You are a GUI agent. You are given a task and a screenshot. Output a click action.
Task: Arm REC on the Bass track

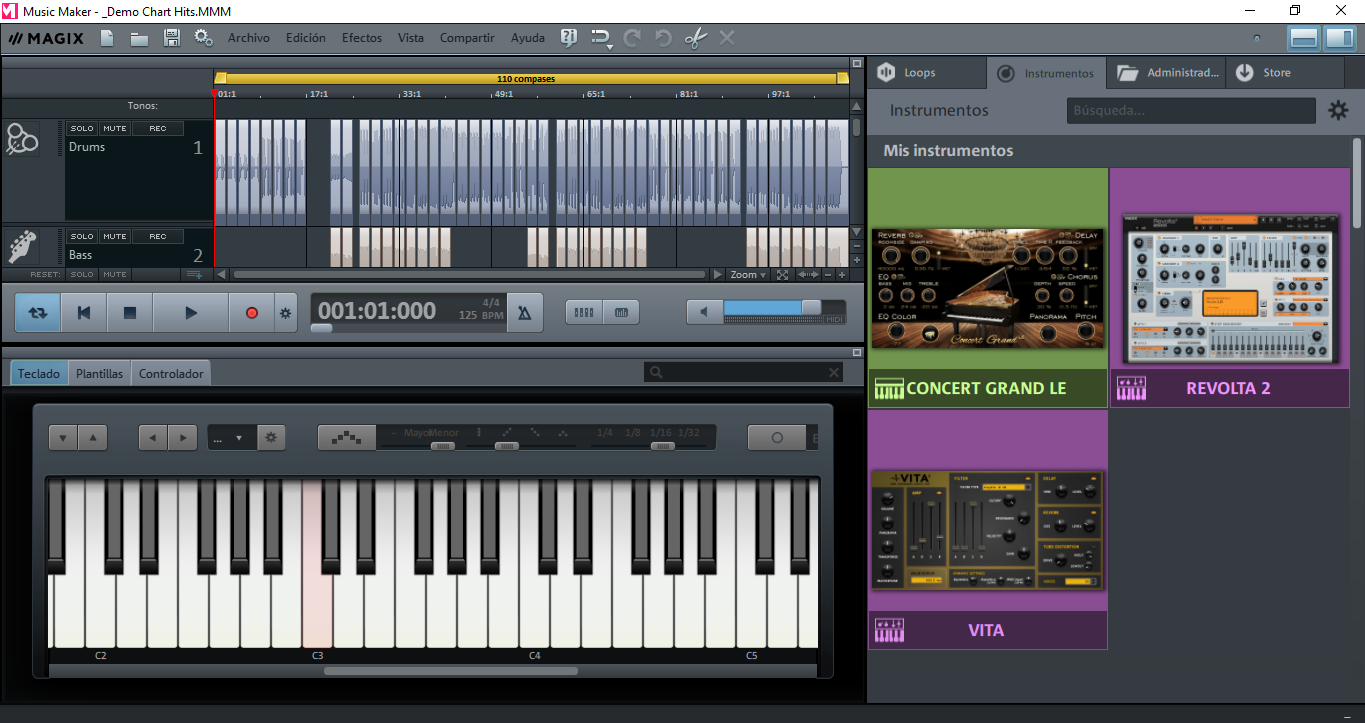click(x=158, y=237)
